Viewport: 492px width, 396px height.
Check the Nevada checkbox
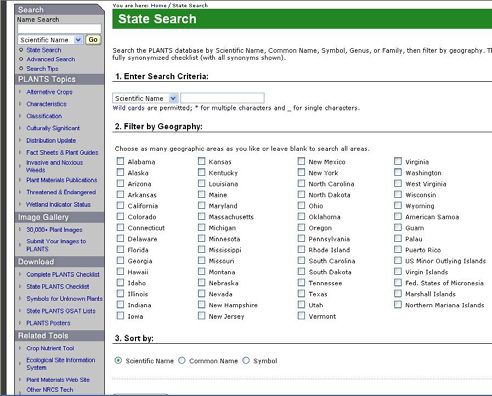pyautogui.click(x=201, y=293)
